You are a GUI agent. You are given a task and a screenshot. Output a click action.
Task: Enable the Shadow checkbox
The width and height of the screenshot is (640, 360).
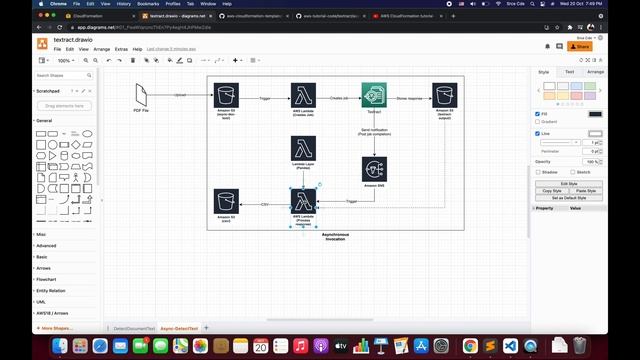click(538, 172)
